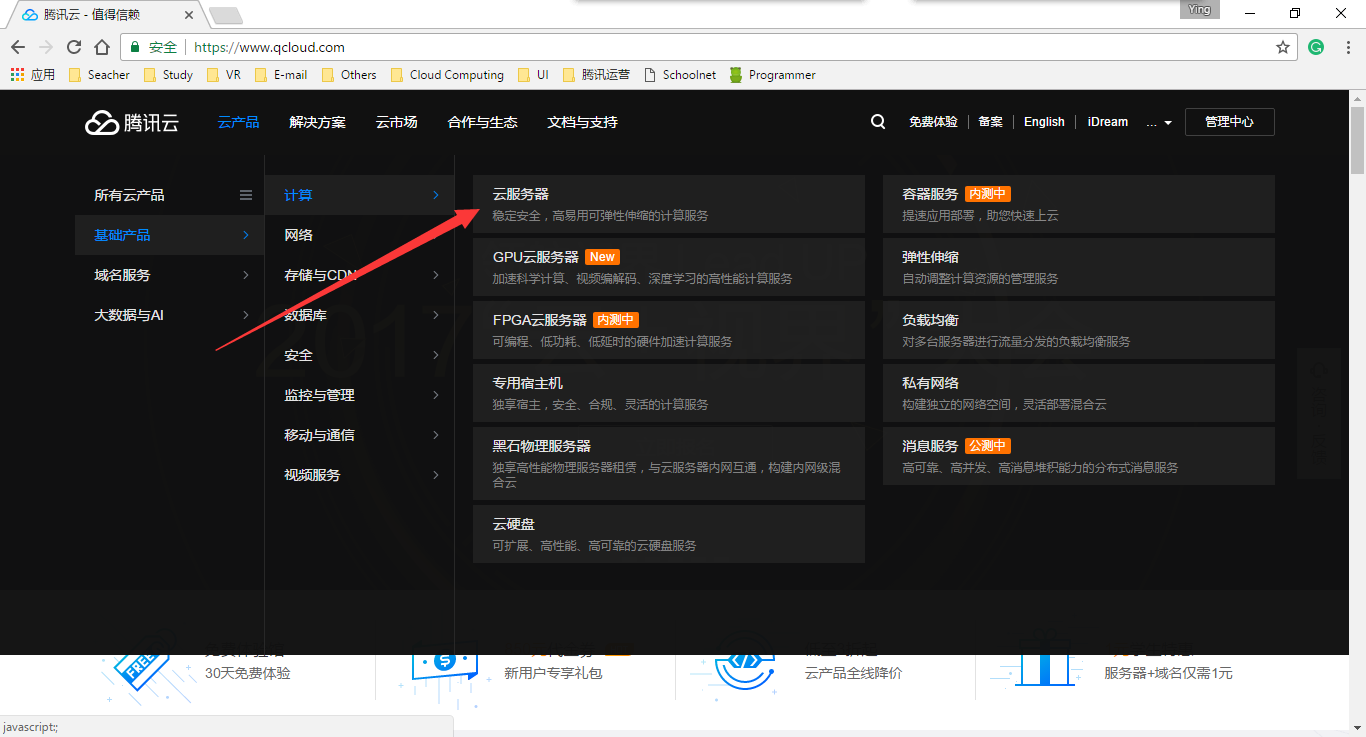Bookmark this page with star icon

(x=1283, y=47)
